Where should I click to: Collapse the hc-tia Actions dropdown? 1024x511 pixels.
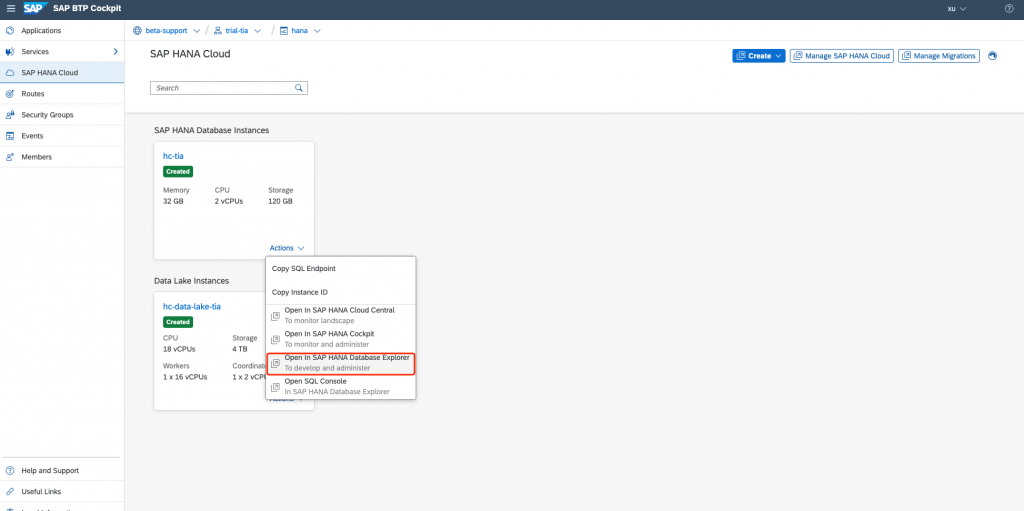[287, 248]
